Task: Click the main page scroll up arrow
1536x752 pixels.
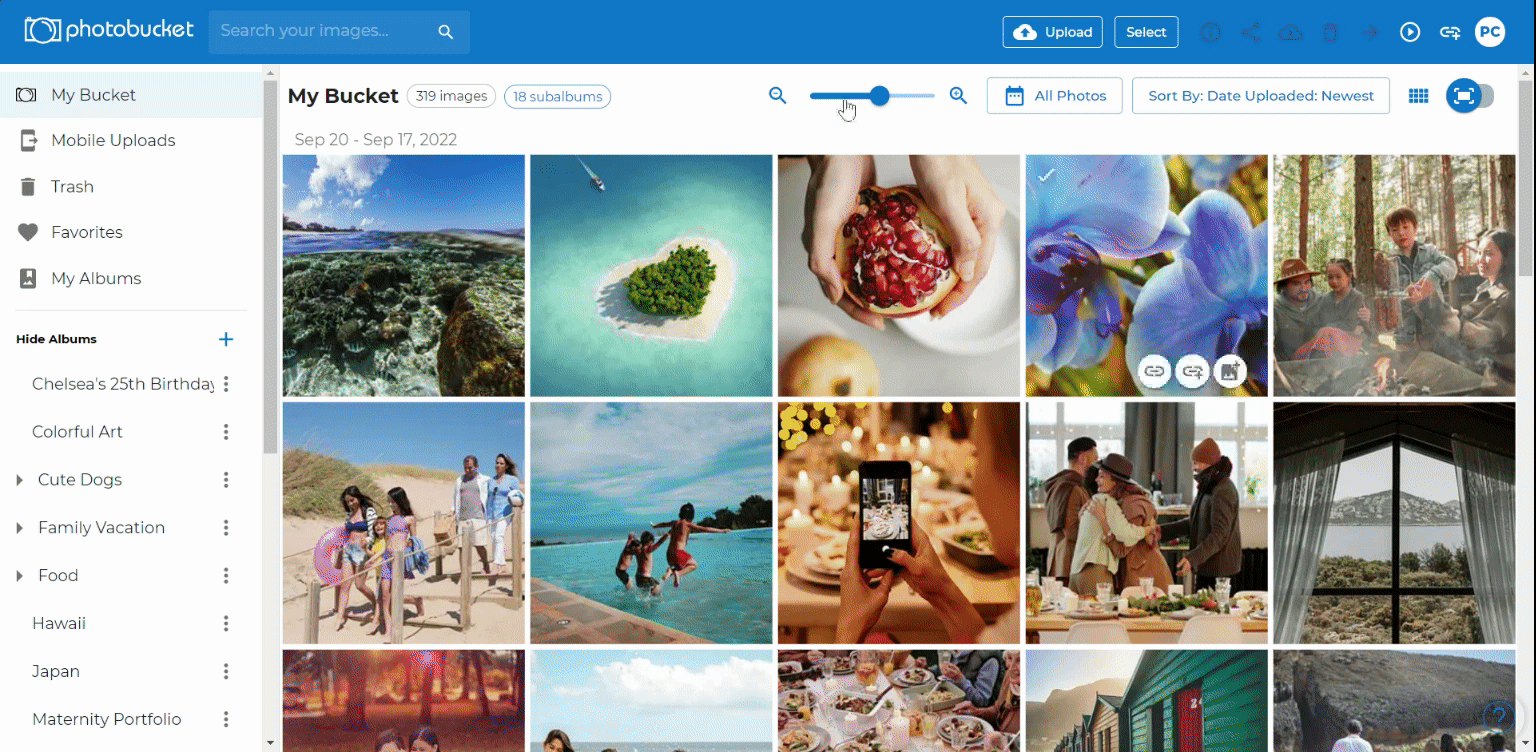Action: pos(1526,72)
